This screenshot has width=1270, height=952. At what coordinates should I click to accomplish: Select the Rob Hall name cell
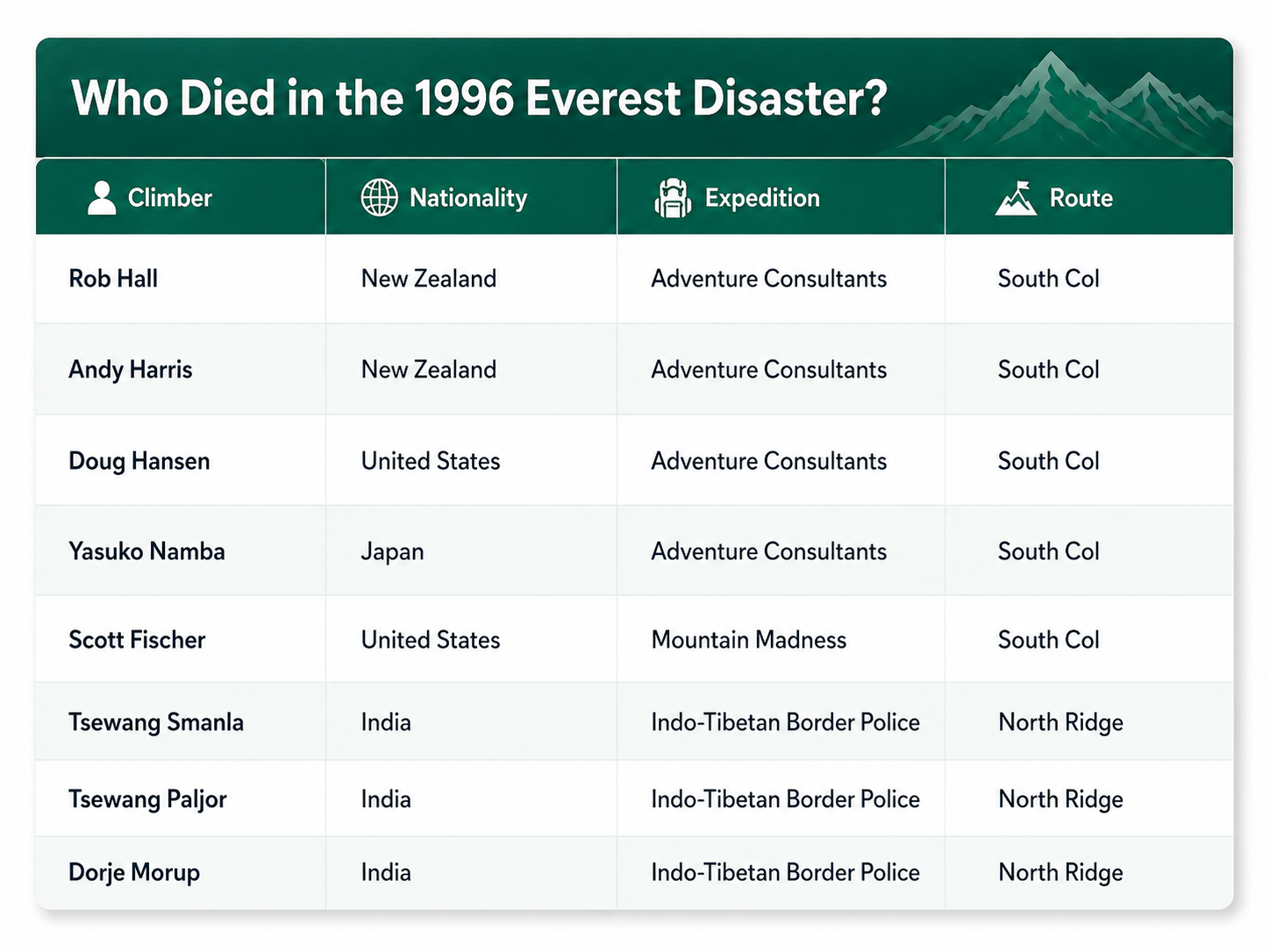[x=181, y=279]
